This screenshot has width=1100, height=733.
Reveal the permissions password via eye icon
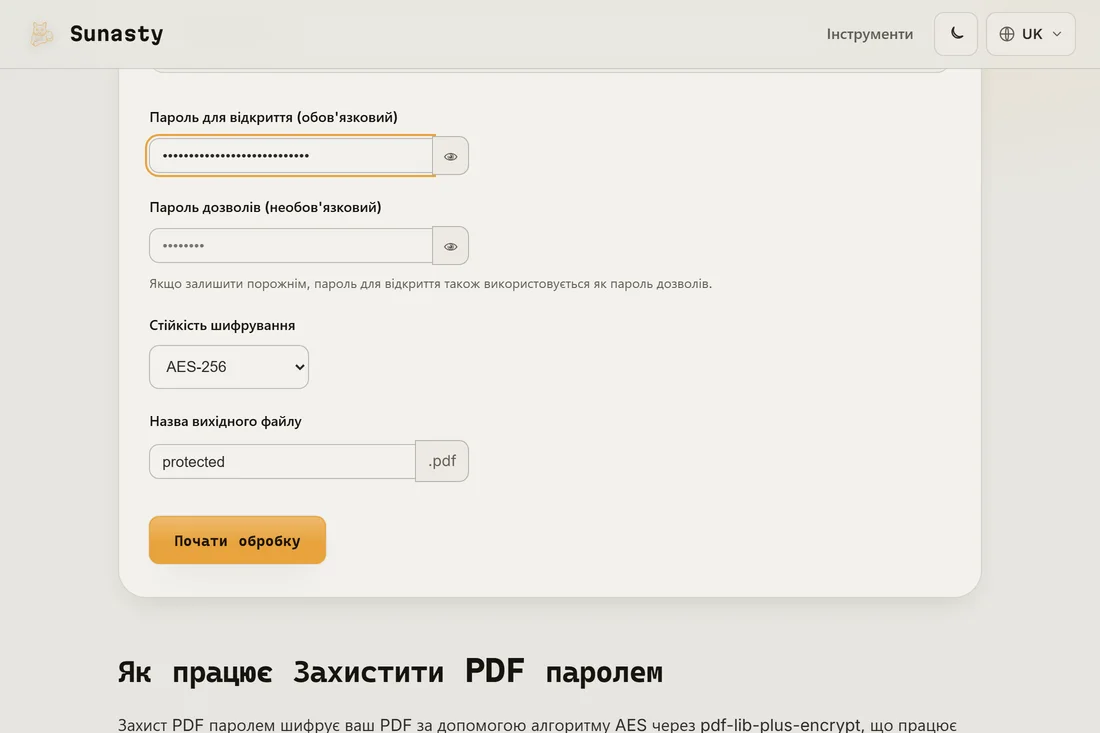[x=450, y=246]
